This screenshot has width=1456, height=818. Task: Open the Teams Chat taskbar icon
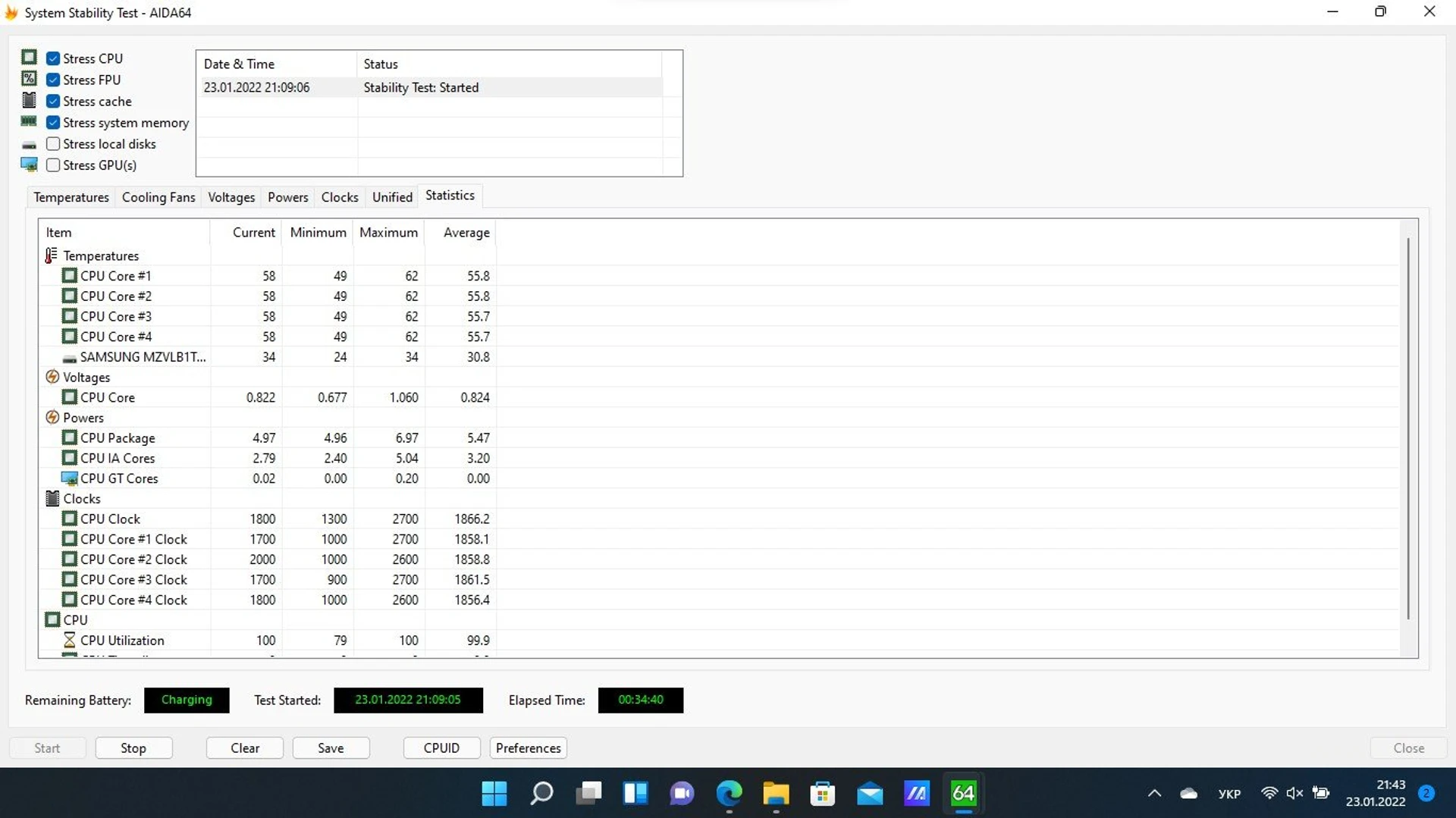tap(682, 794)
